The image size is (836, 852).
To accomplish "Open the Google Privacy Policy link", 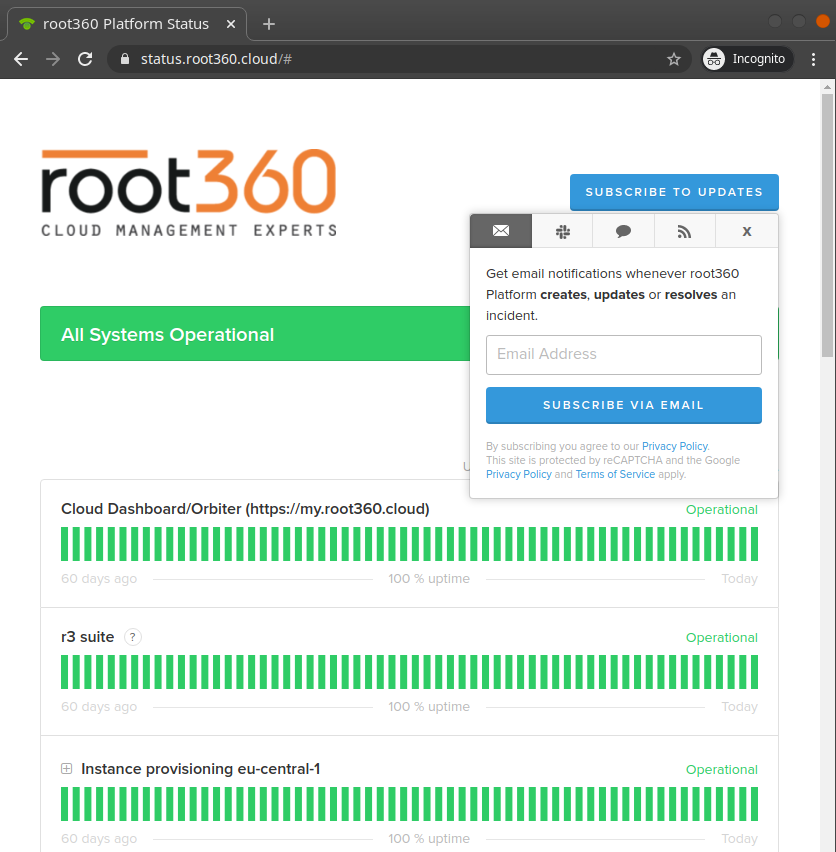I will [x=519, y=474].
